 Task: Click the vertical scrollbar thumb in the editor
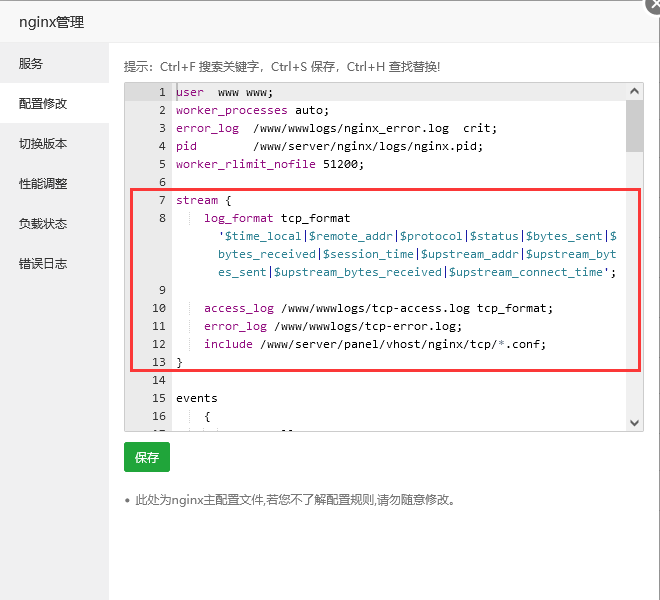tap(634, 126)
